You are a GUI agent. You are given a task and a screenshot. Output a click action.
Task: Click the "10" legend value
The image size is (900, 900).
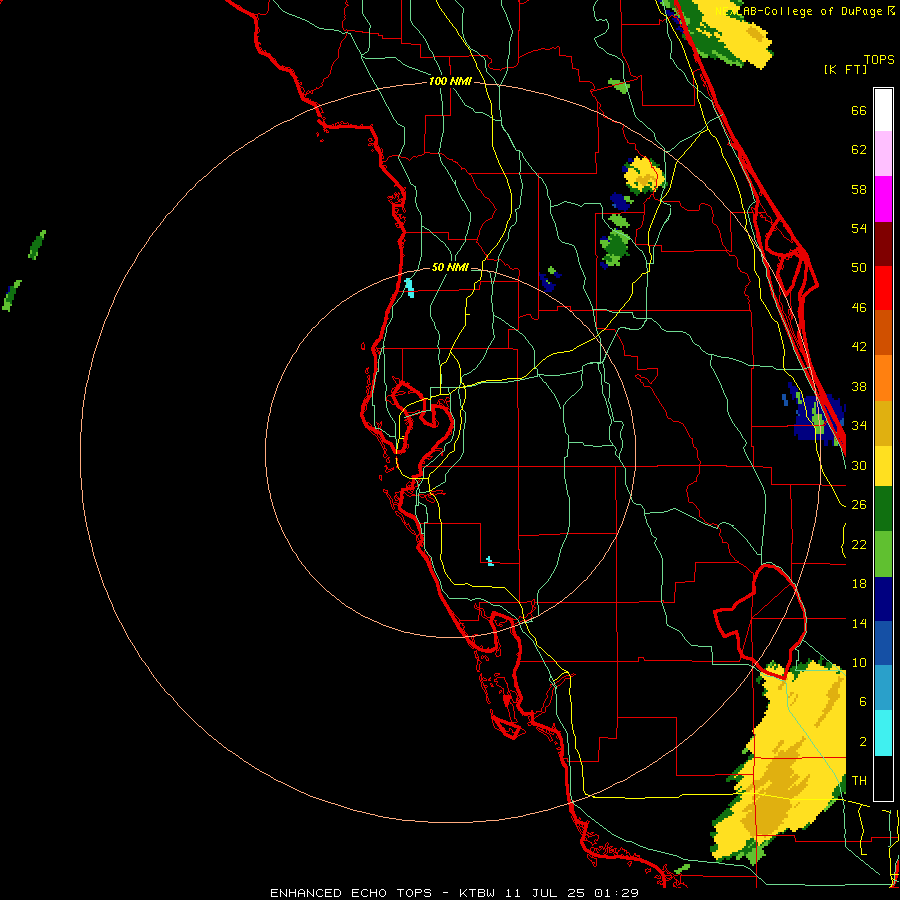[859, 662]
